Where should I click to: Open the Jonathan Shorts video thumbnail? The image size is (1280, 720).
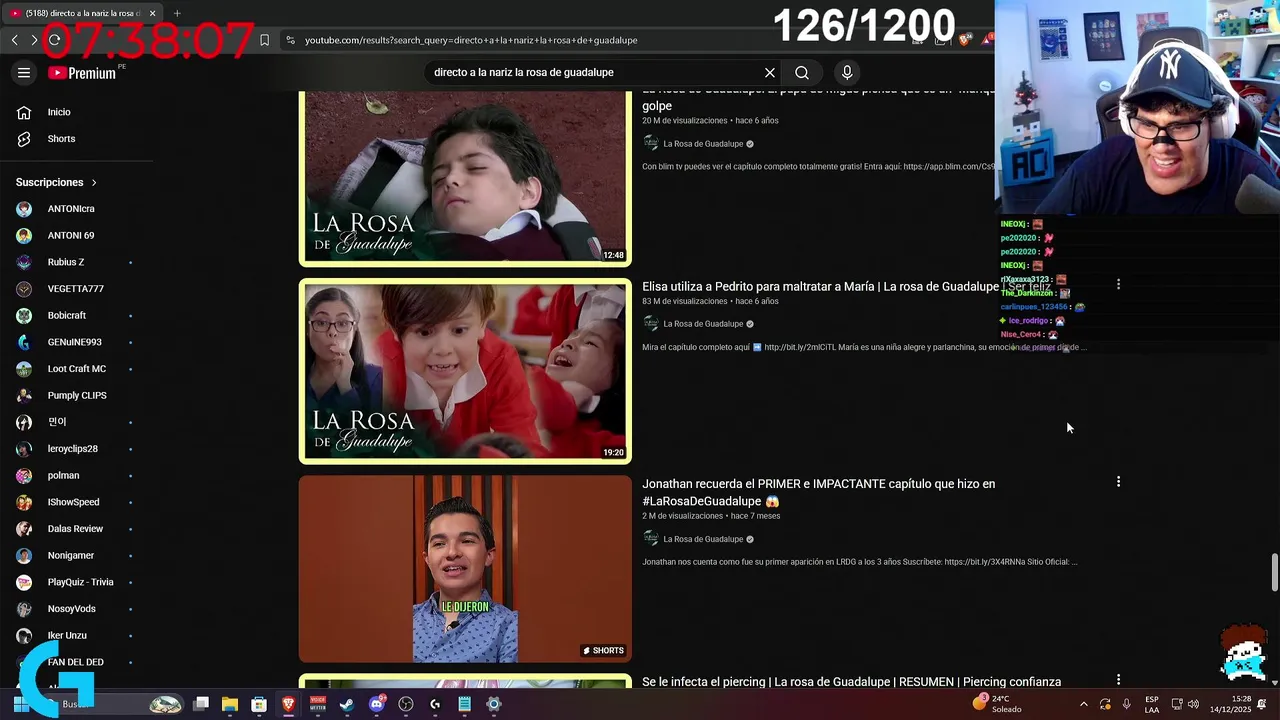coord(465,569)
